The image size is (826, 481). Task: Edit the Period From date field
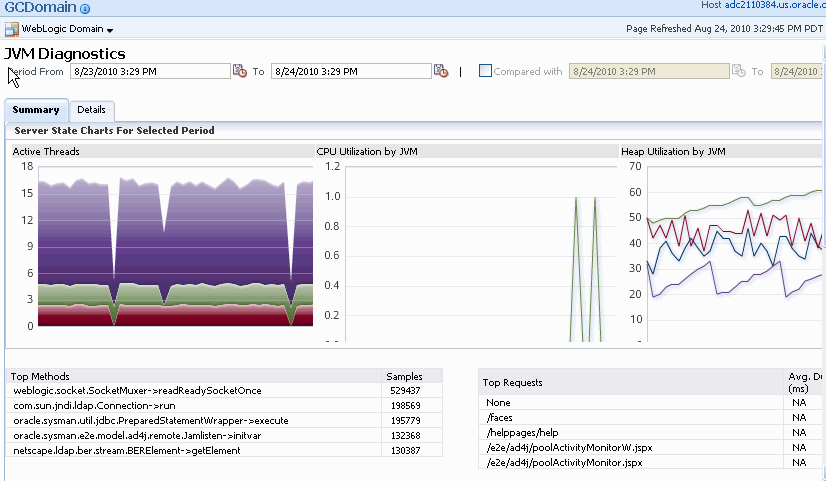150,71
